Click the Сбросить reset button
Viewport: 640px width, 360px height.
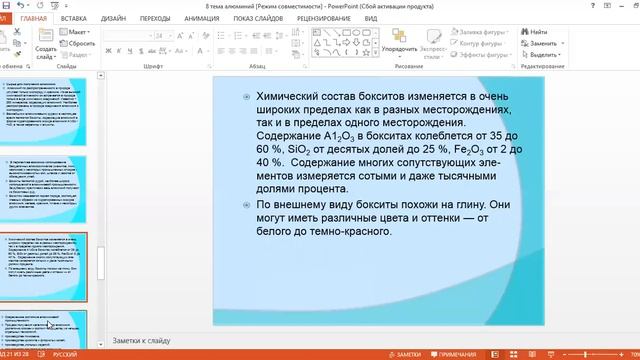[x=77, y=43]
